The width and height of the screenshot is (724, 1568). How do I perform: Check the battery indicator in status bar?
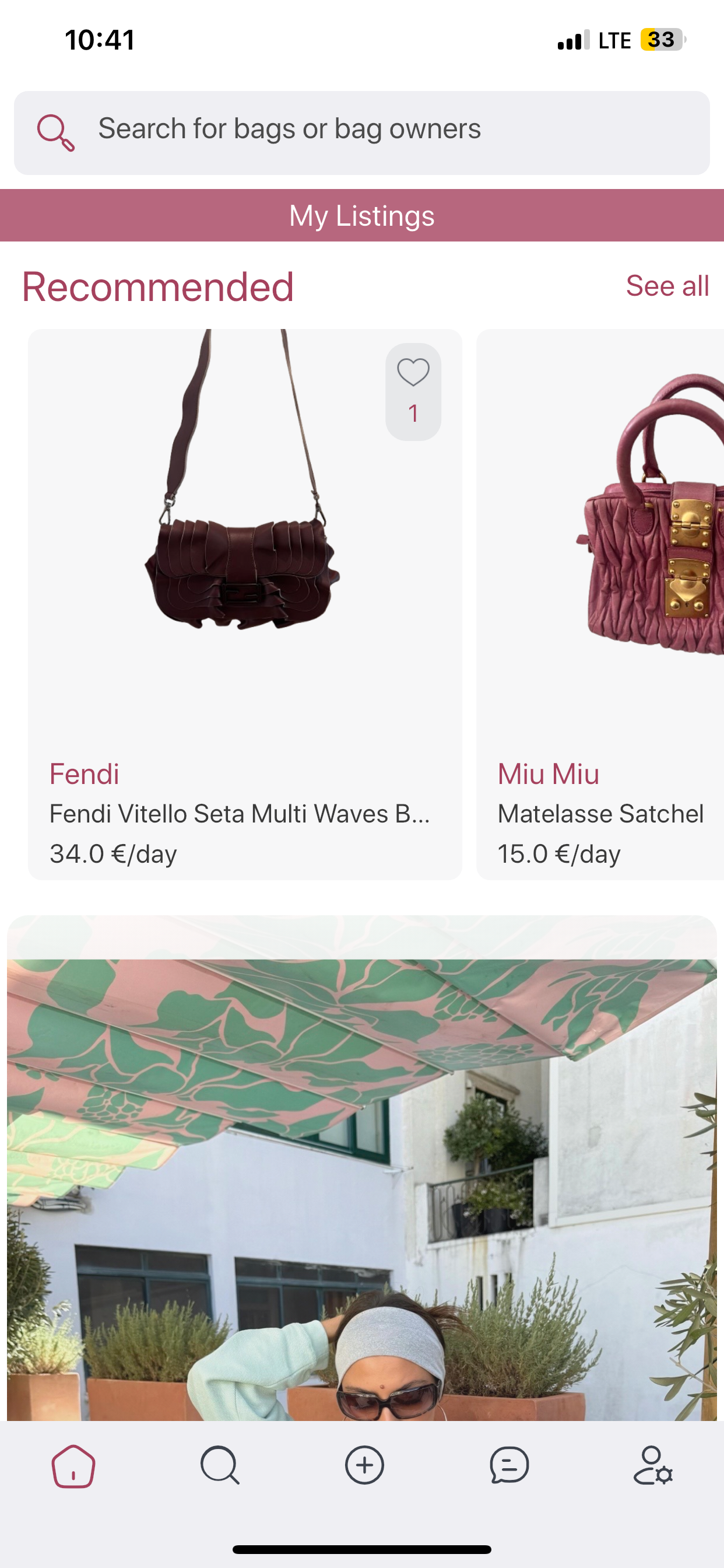[x=663, y=40]
